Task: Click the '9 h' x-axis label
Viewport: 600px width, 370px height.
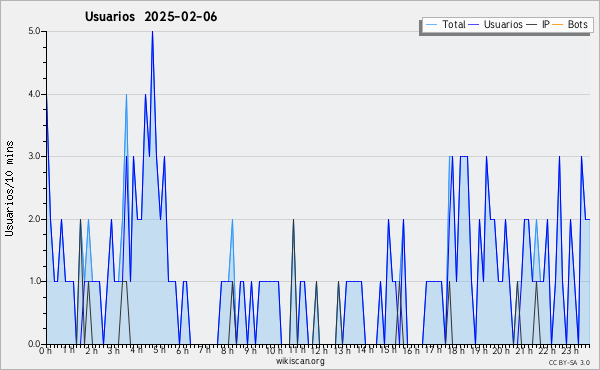Action: pos(250,351)
